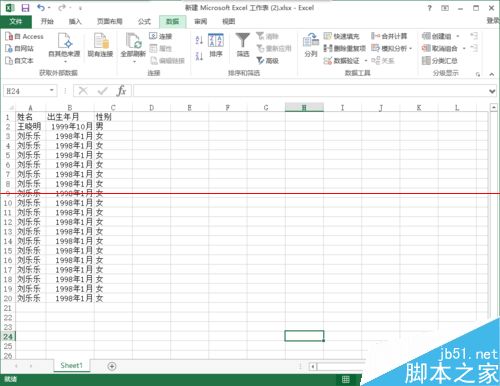Switch to the 视图 (View) tab
Screen dimensions: 500x386
(x=228, y=22)
